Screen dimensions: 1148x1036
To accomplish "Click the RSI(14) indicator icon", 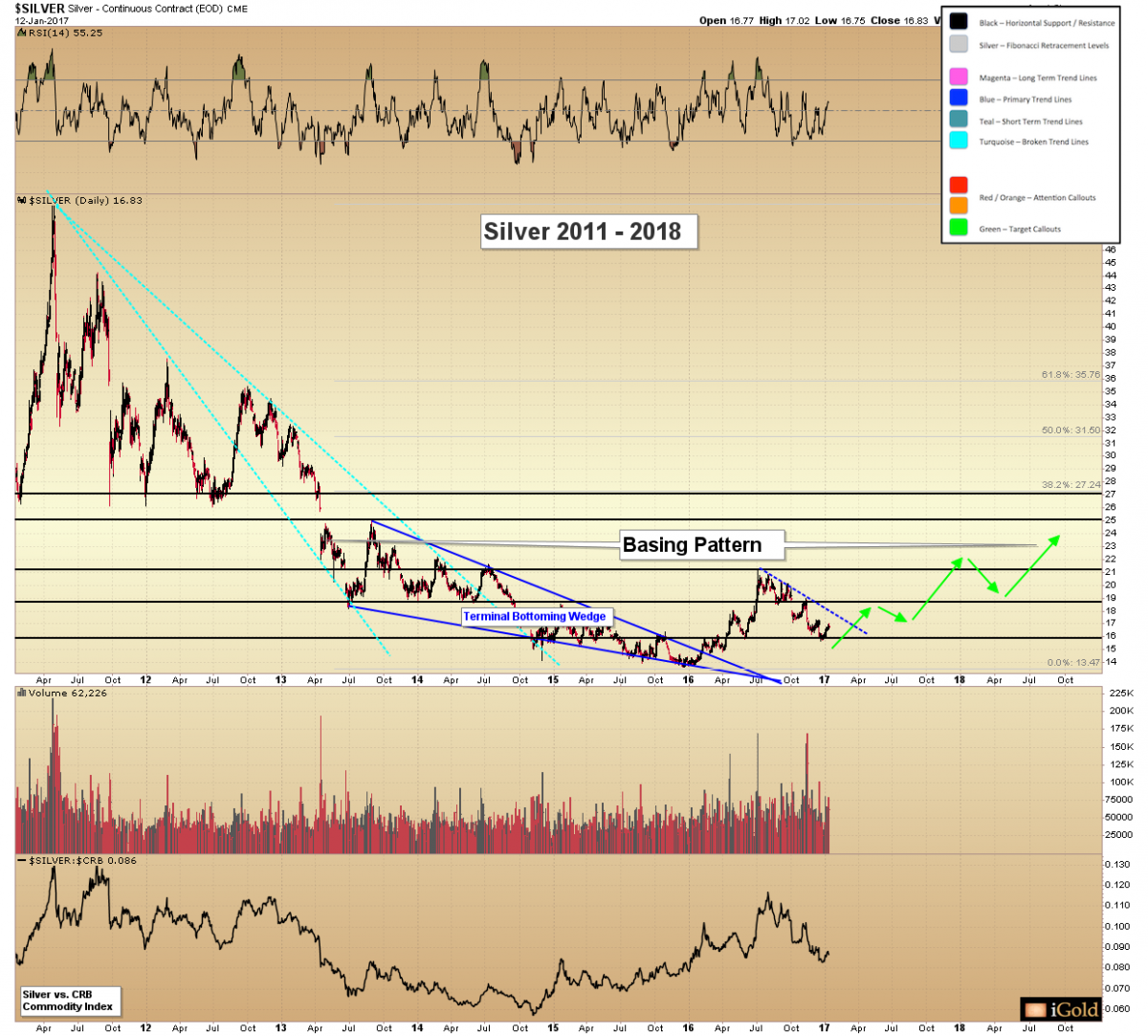I will tap(21, 33).
